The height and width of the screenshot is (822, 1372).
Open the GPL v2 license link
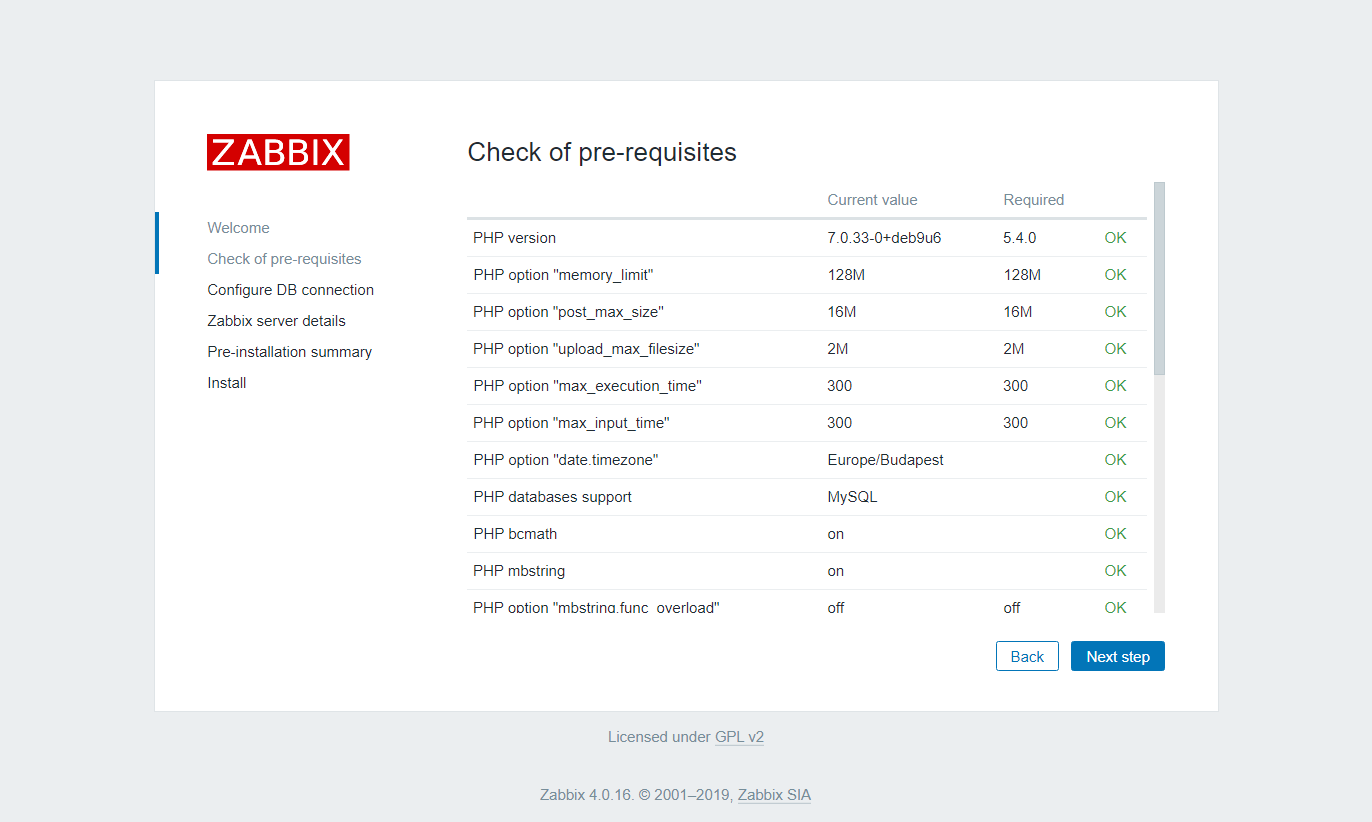click(x=739, y=737)
